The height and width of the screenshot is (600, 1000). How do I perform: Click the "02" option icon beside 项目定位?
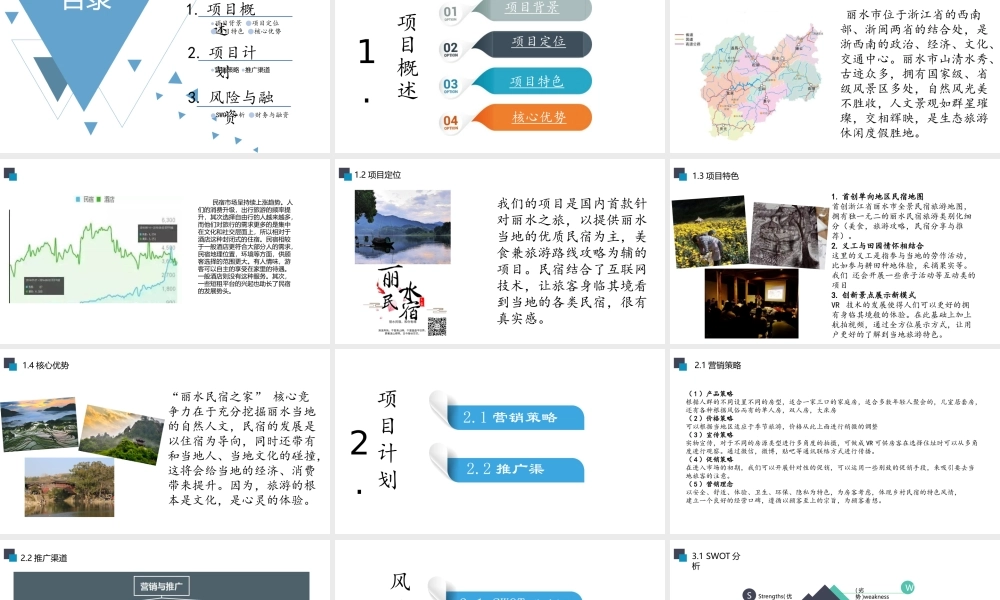[x=450, y=46]
